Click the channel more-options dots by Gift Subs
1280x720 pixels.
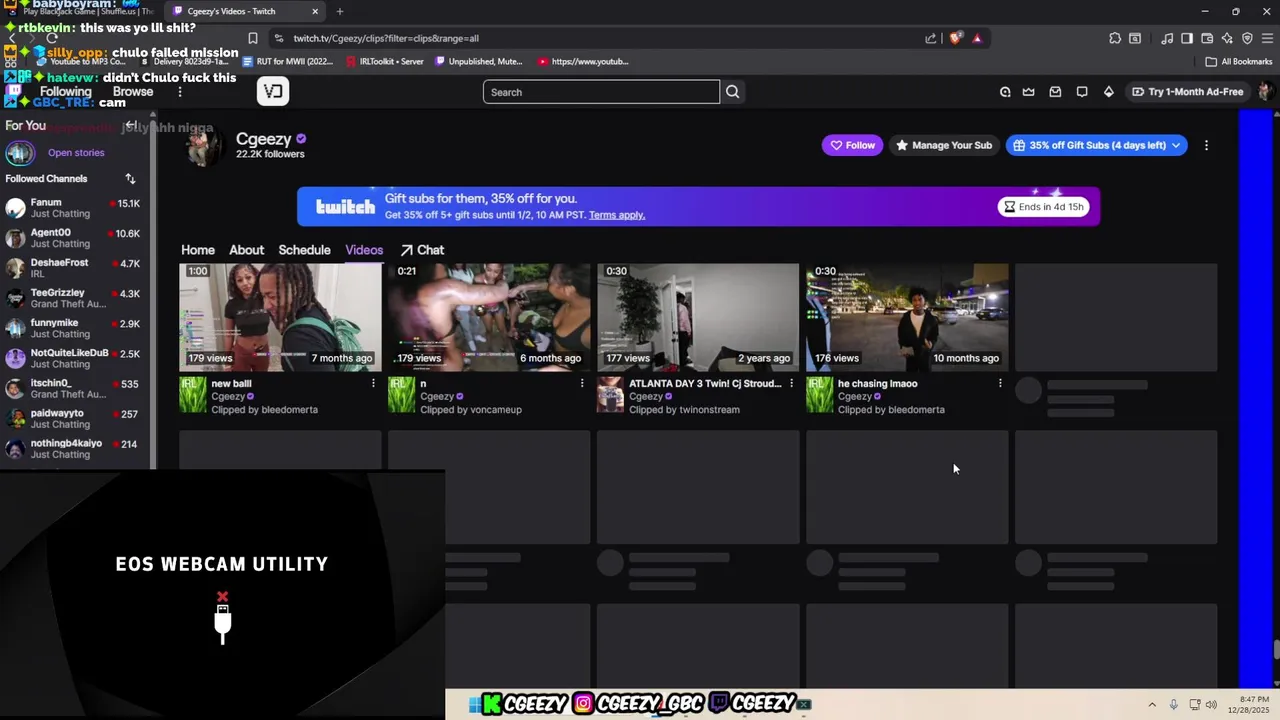tap(1206, 145)
